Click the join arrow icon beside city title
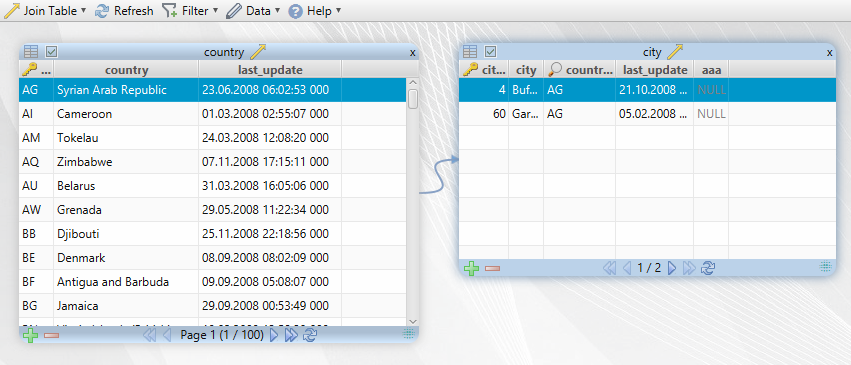The width and height of the screenshot is (851, 365). [675, 52]
